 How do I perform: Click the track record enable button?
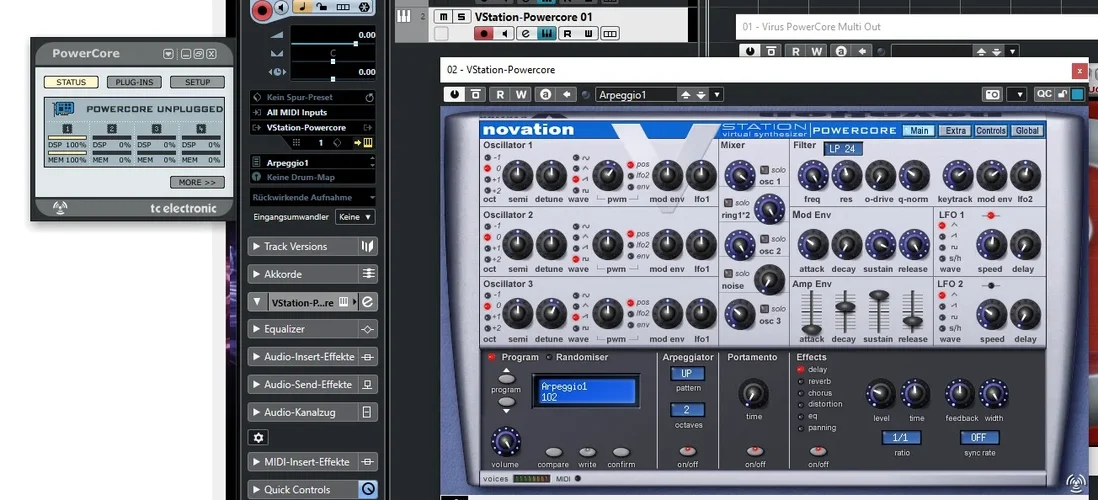tap(483, 33)
